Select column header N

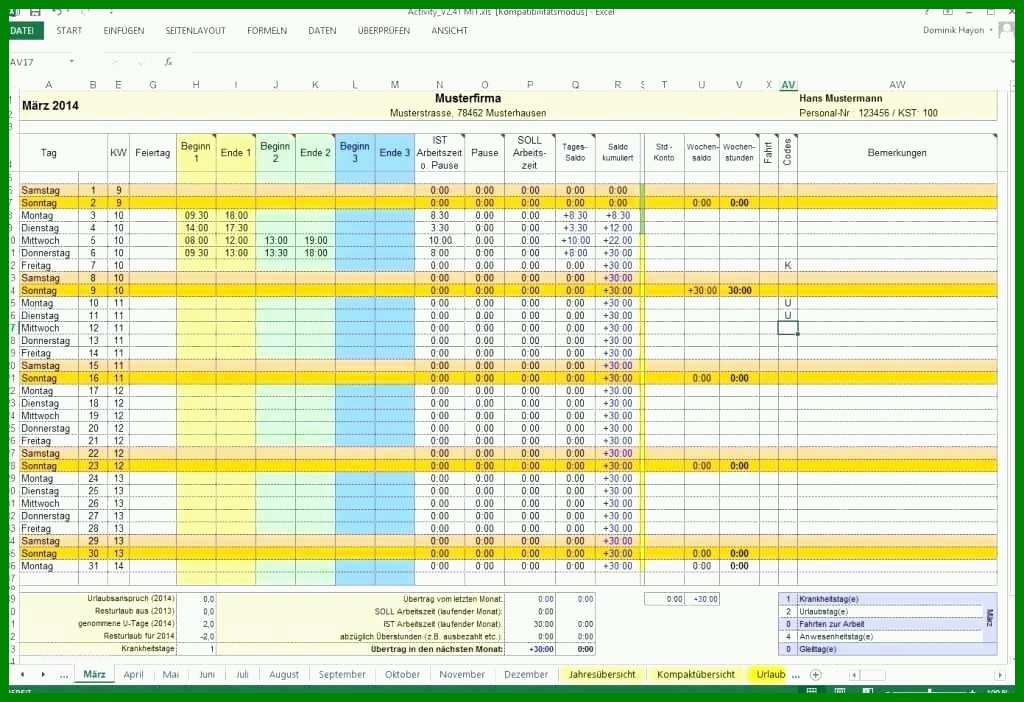point(440,85)
